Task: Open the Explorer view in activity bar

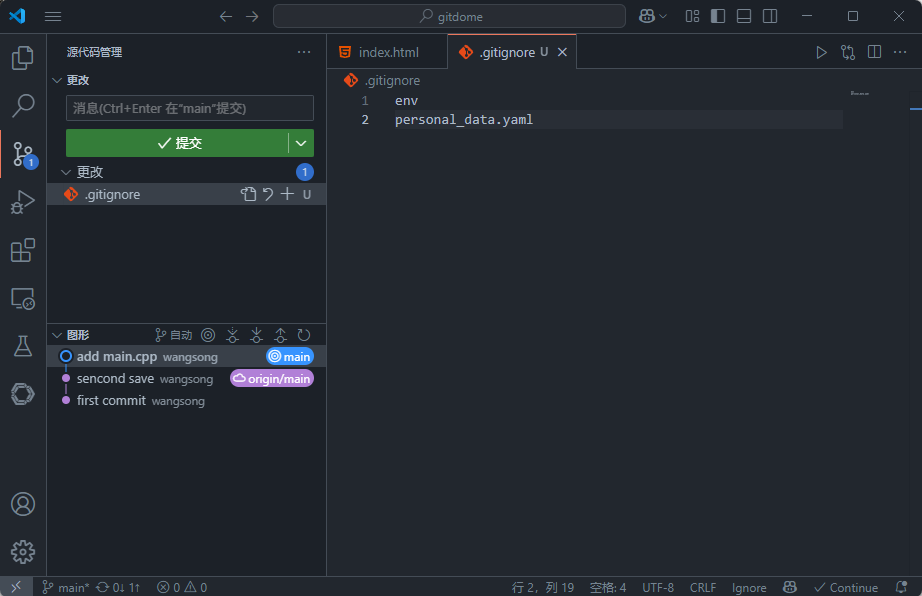Action: 22,58
